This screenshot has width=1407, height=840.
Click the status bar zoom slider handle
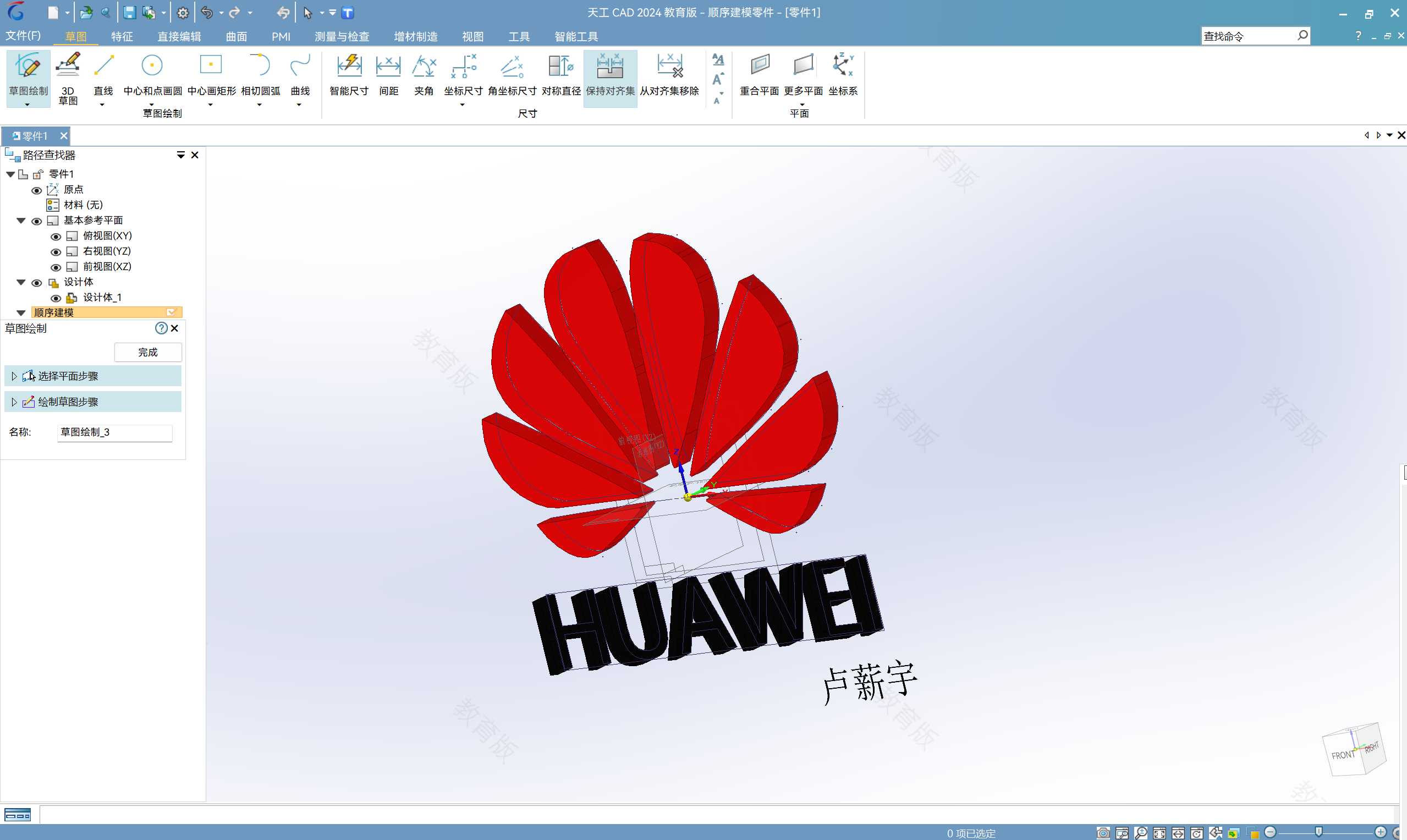point(1318,832)
